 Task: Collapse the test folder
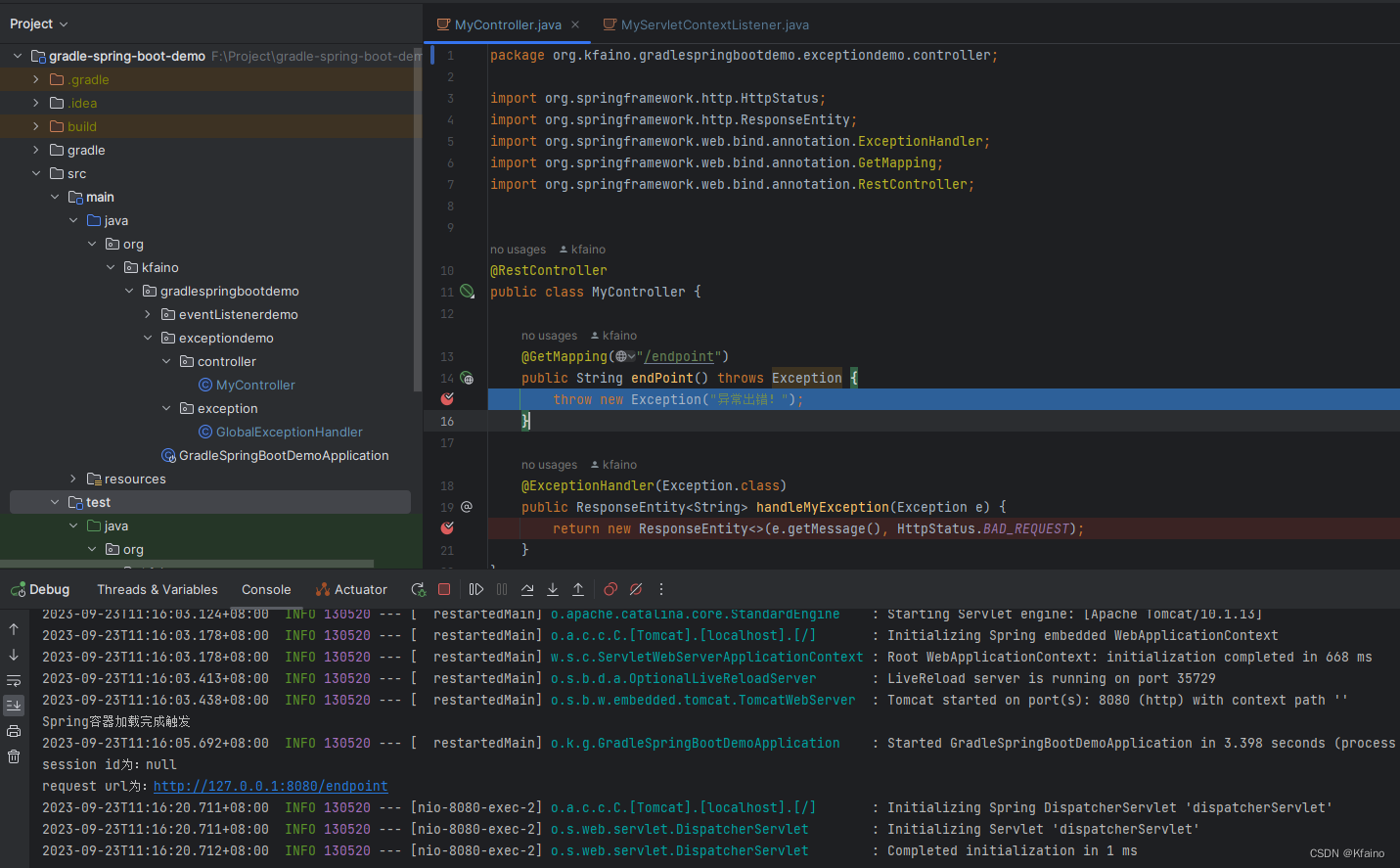coord(55,502)
